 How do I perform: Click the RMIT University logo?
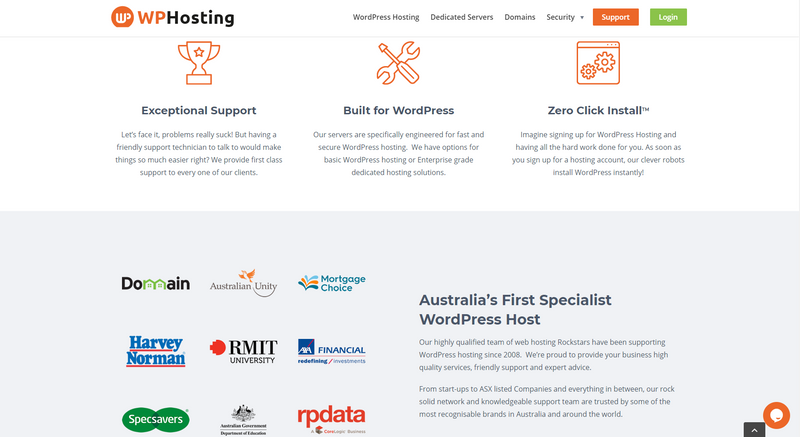coord(243,351)
